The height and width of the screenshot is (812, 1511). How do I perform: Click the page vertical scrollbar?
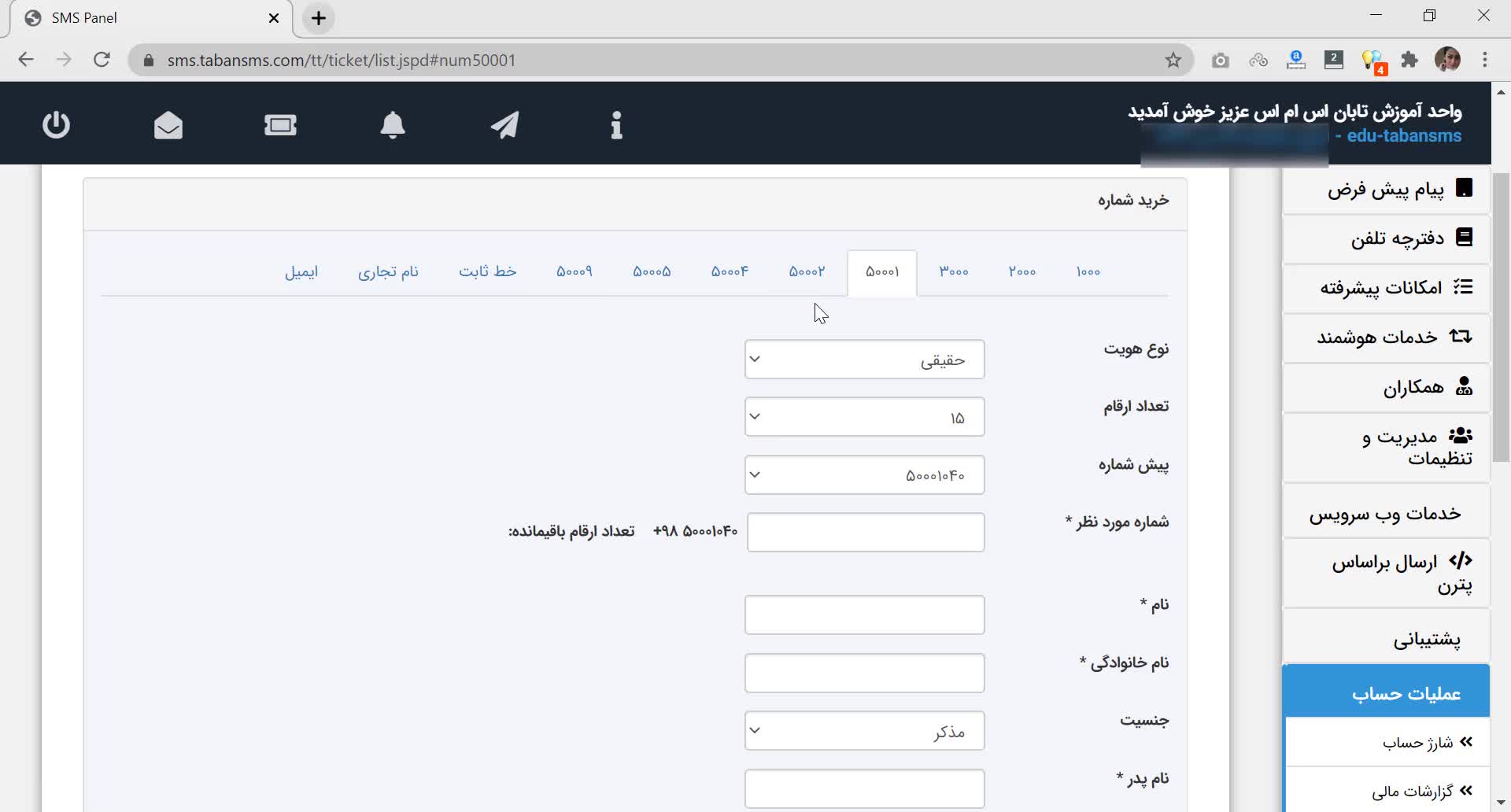1501,315
